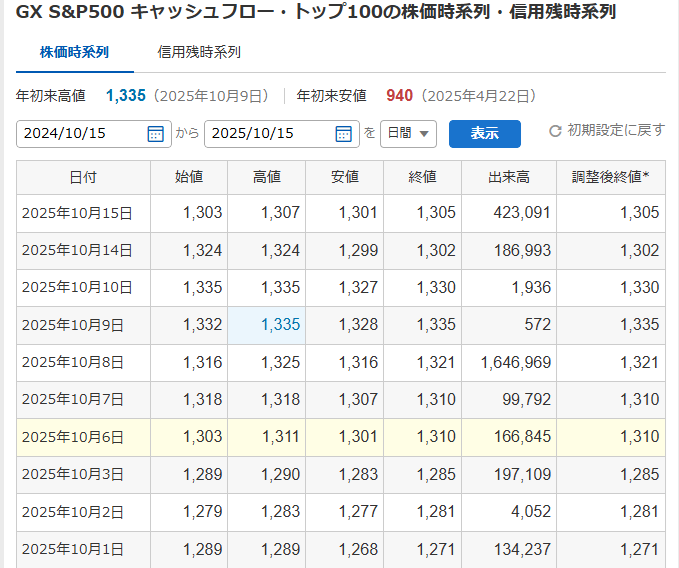Click start date field 2024/10/15

pos(80,134)
